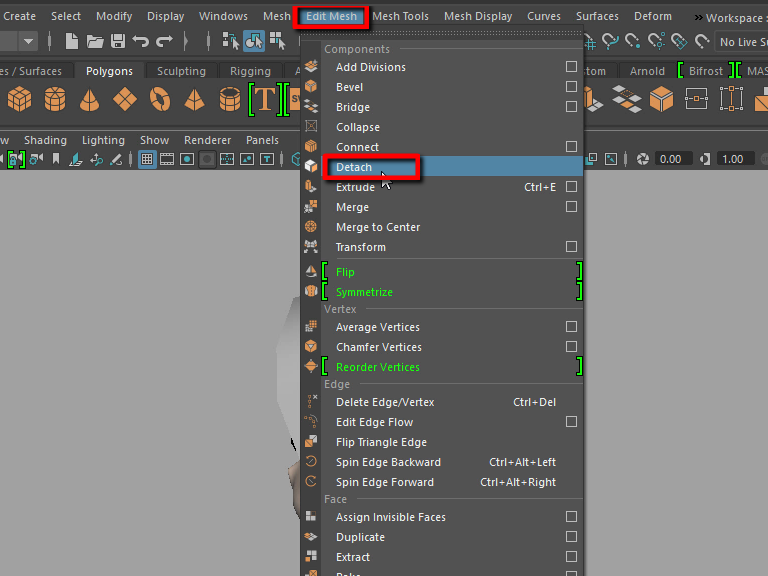The width and height of the screenshot is (768, 576).
Task: Switch to the Sculpting shelf tab
Action: [x=181, y=71]
